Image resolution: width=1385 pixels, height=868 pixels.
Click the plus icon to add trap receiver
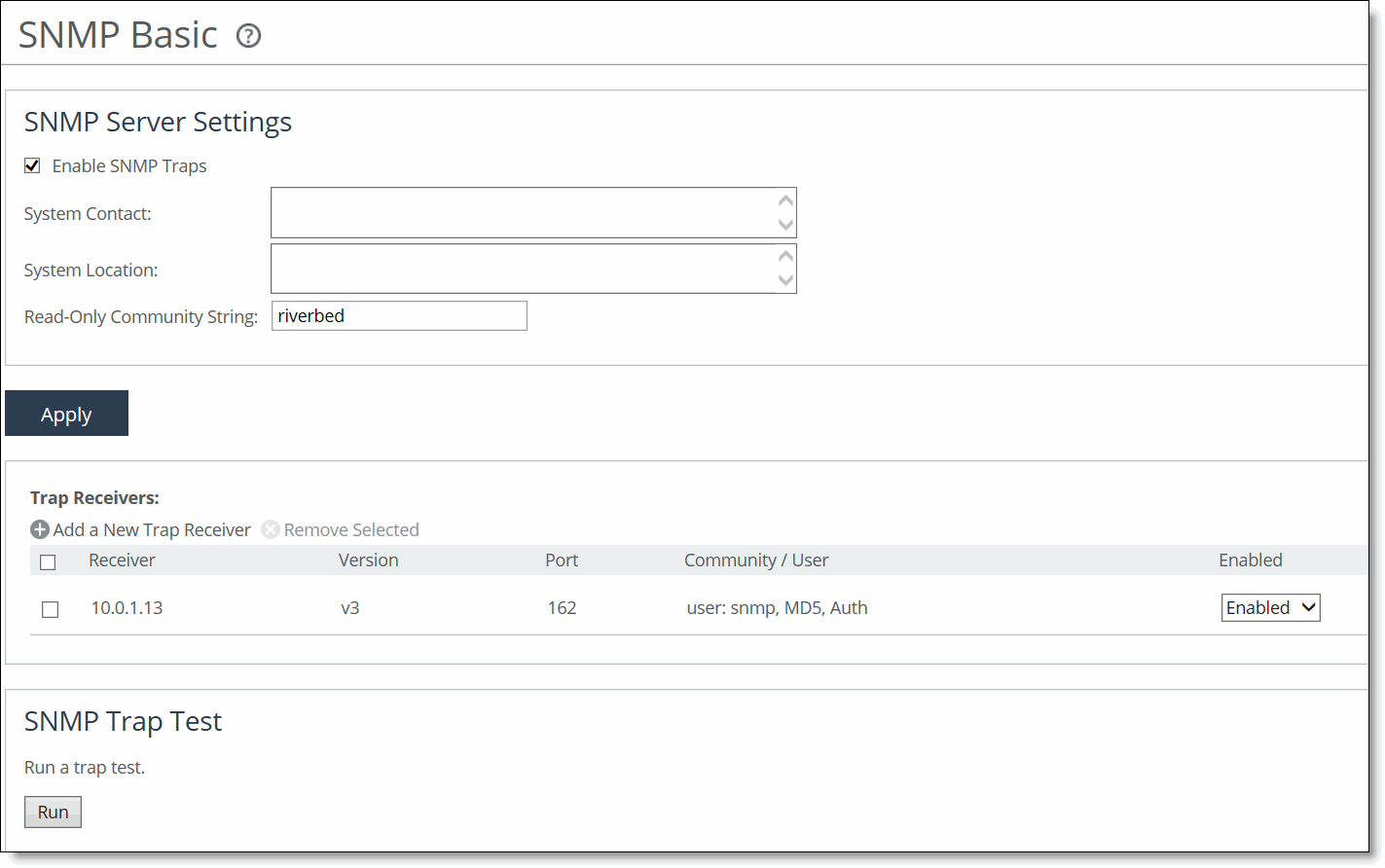pos(40,529)
